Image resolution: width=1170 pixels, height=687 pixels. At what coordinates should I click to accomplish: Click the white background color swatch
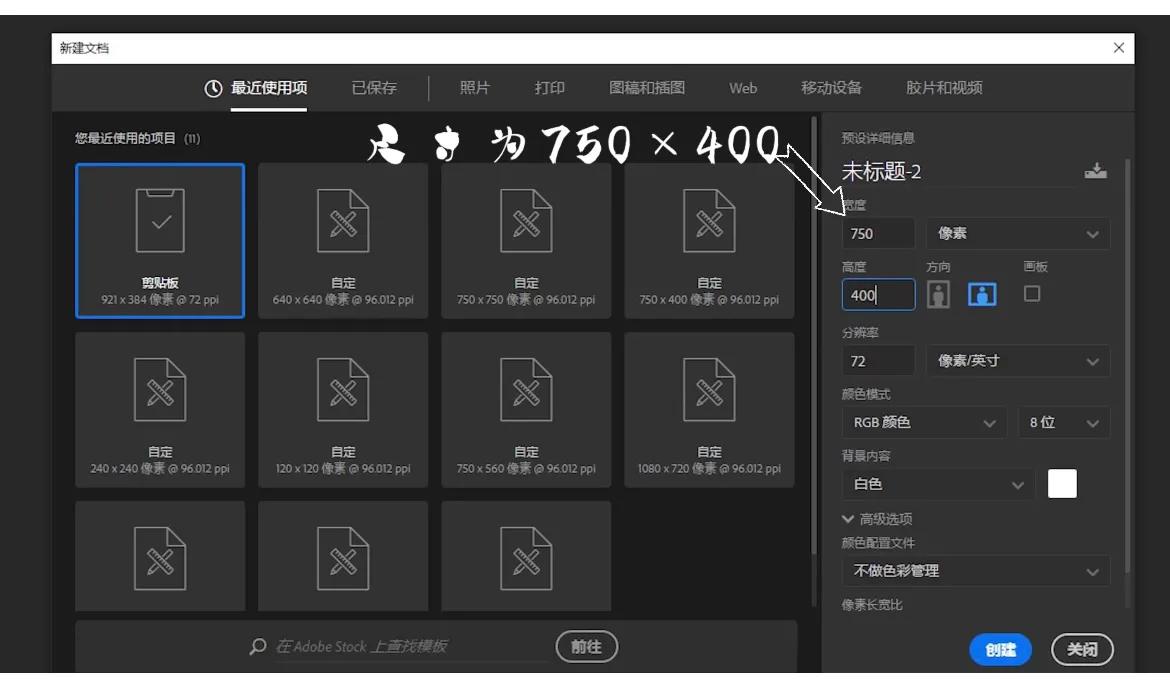[x=1062, y=483]
